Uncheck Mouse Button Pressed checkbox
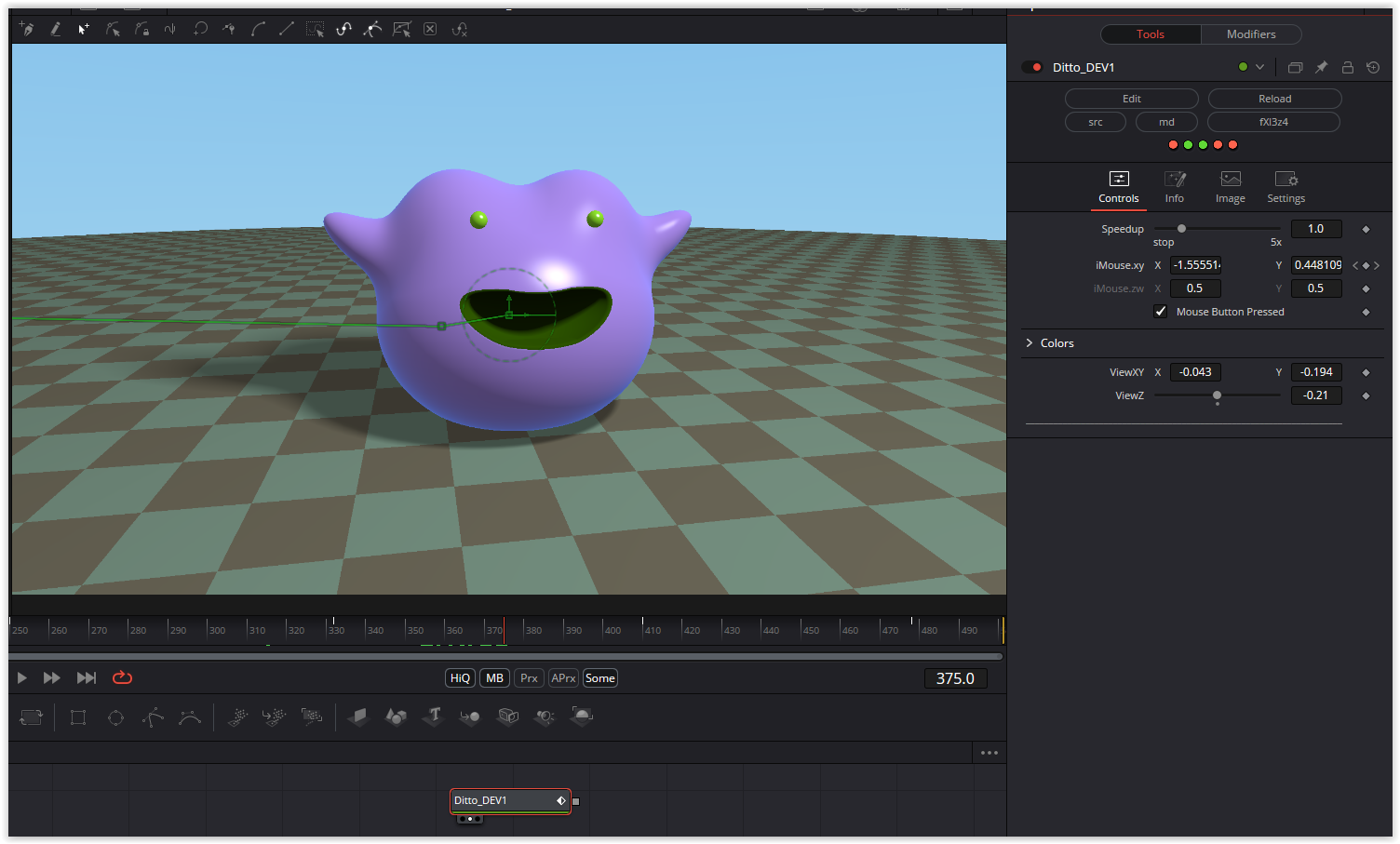Screen dimensions: 1400x844 tap(1160, 312)
